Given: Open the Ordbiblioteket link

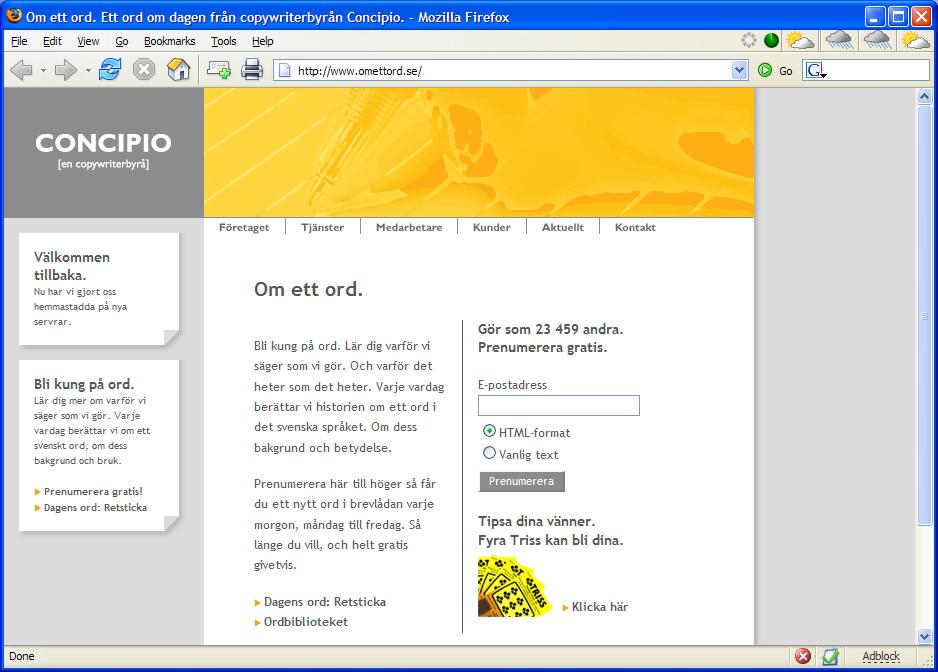Looking at the screenshot, I should (x=306, y=622).
